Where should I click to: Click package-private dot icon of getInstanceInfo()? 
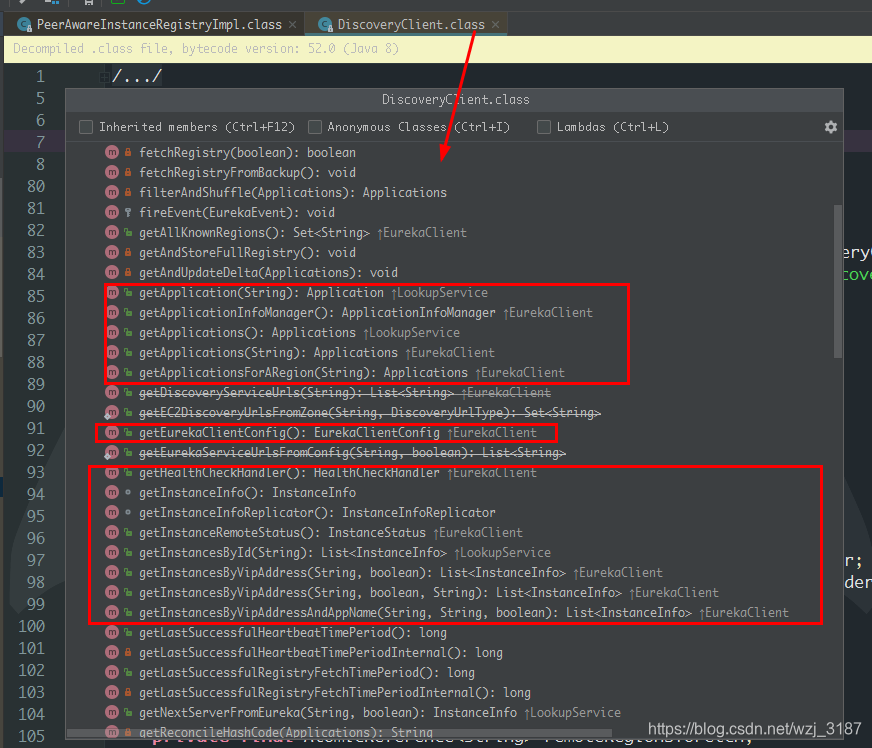(128, 493)
